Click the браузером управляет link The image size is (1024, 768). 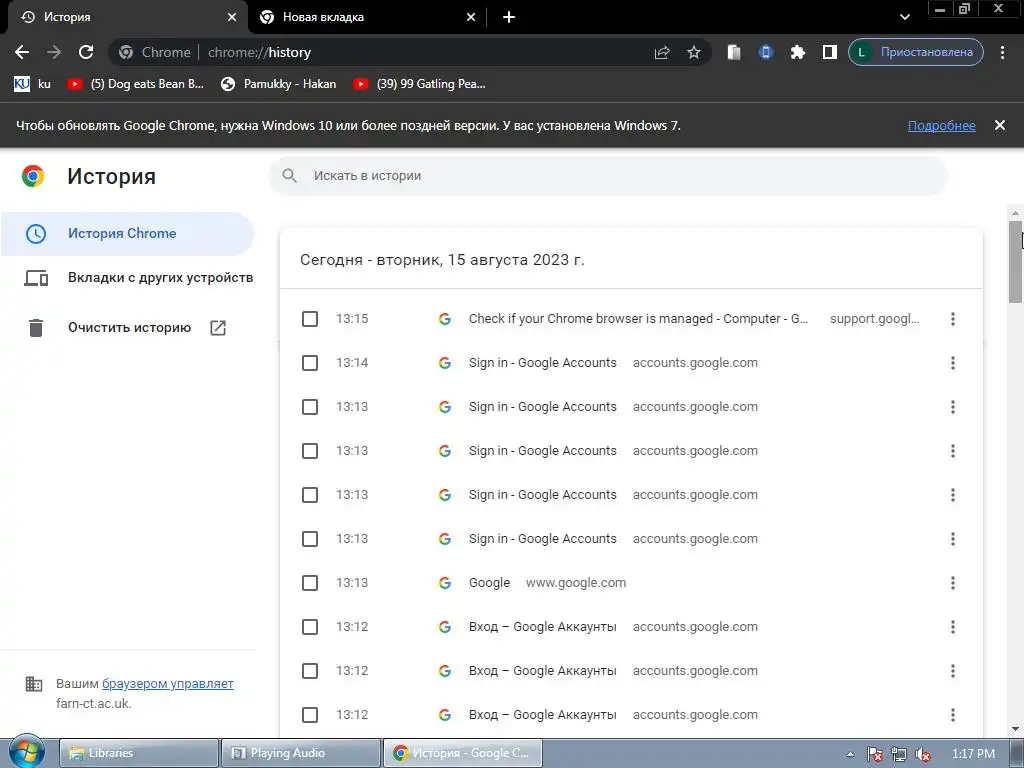[168, 684]
